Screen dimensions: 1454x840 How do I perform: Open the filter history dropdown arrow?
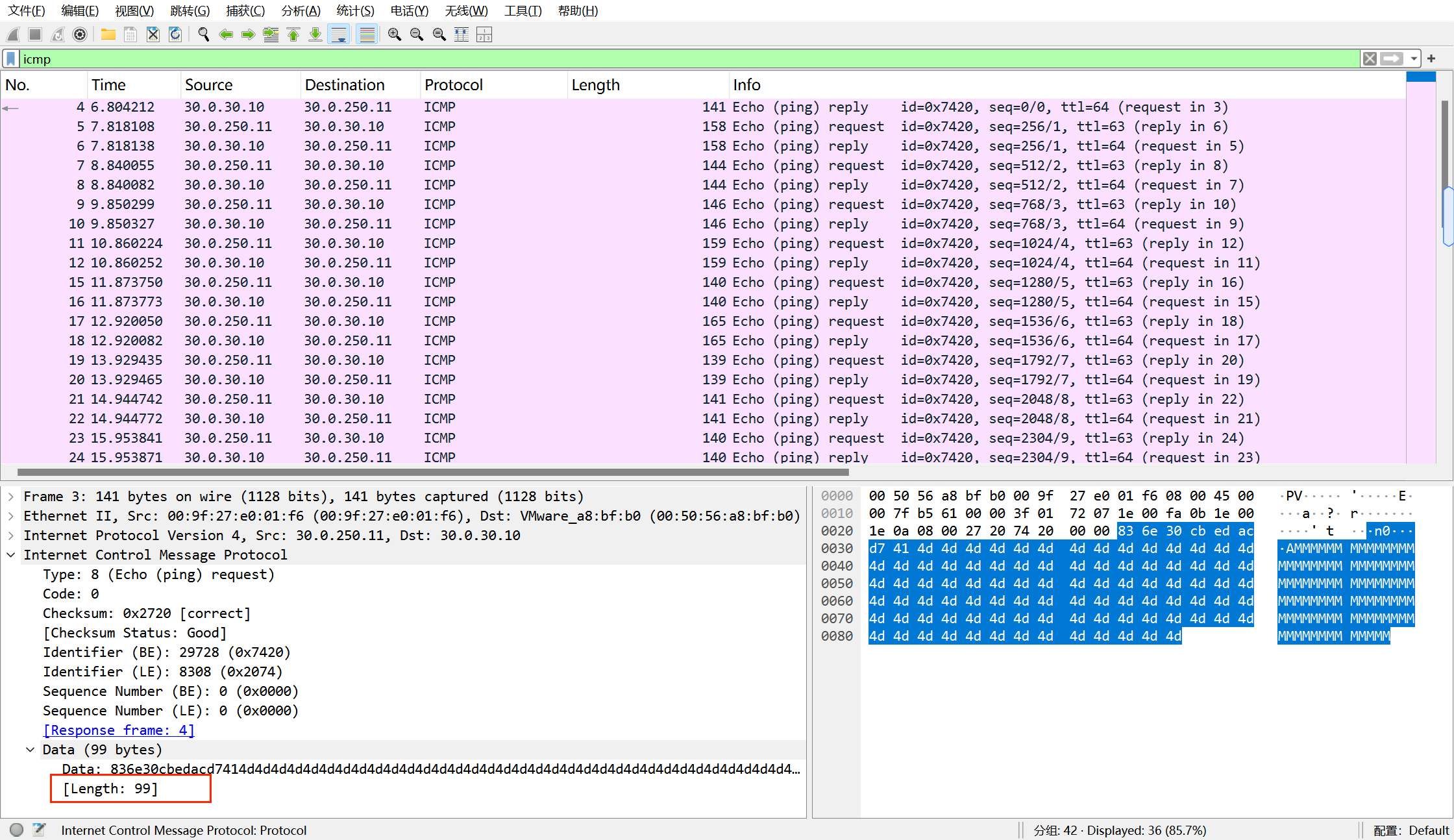pyautogui.click(x=1414, y=59)
